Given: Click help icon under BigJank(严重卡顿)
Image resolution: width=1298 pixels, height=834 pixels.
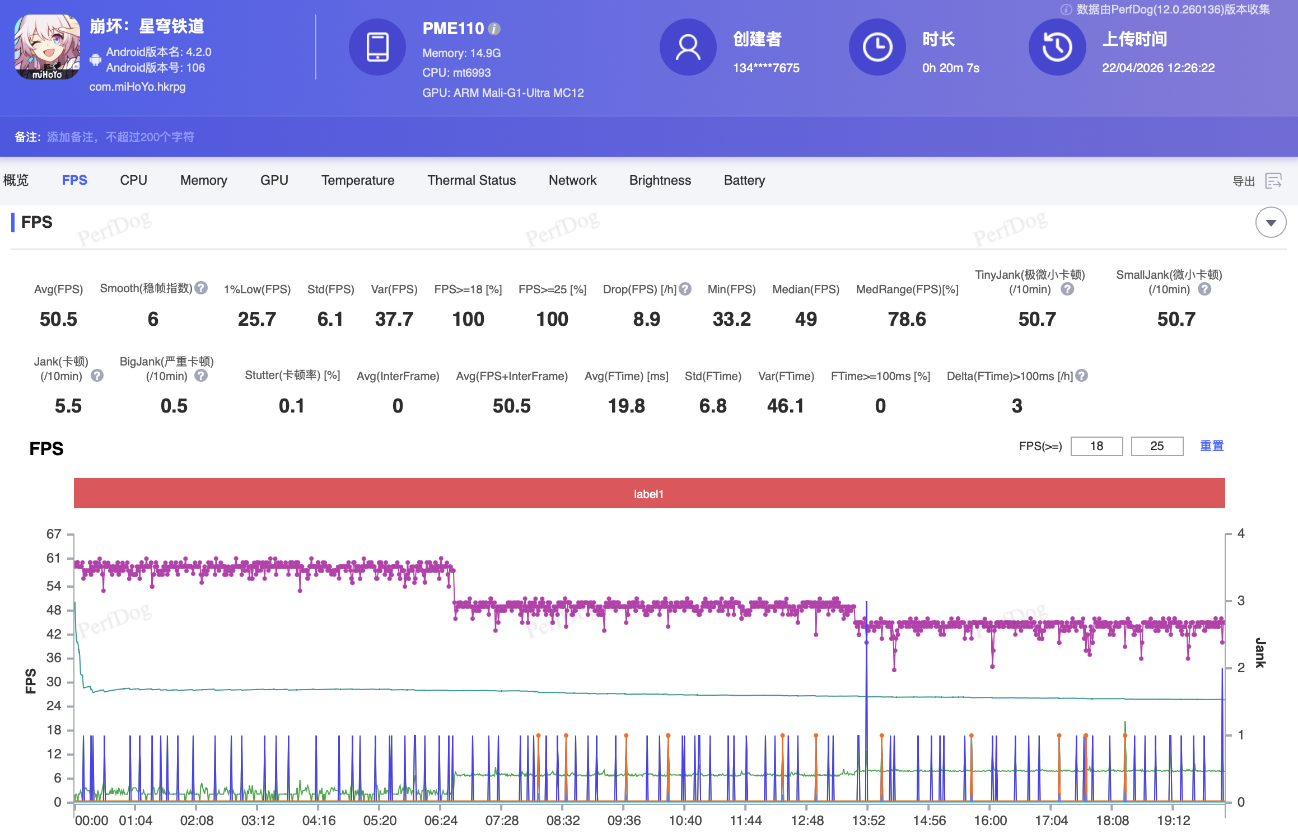Looking at the screenshot, I should [201, 376].
